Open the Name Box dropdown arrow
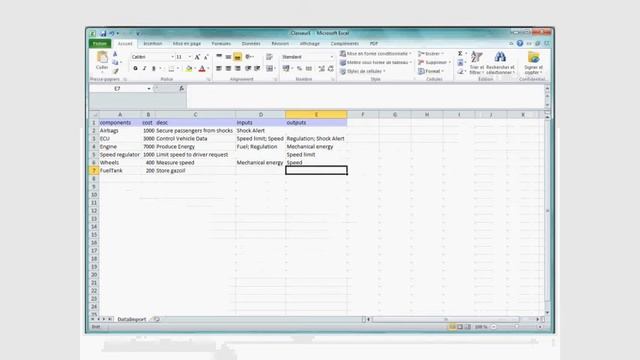The image size is (640, 360). (x=149, y=89)
